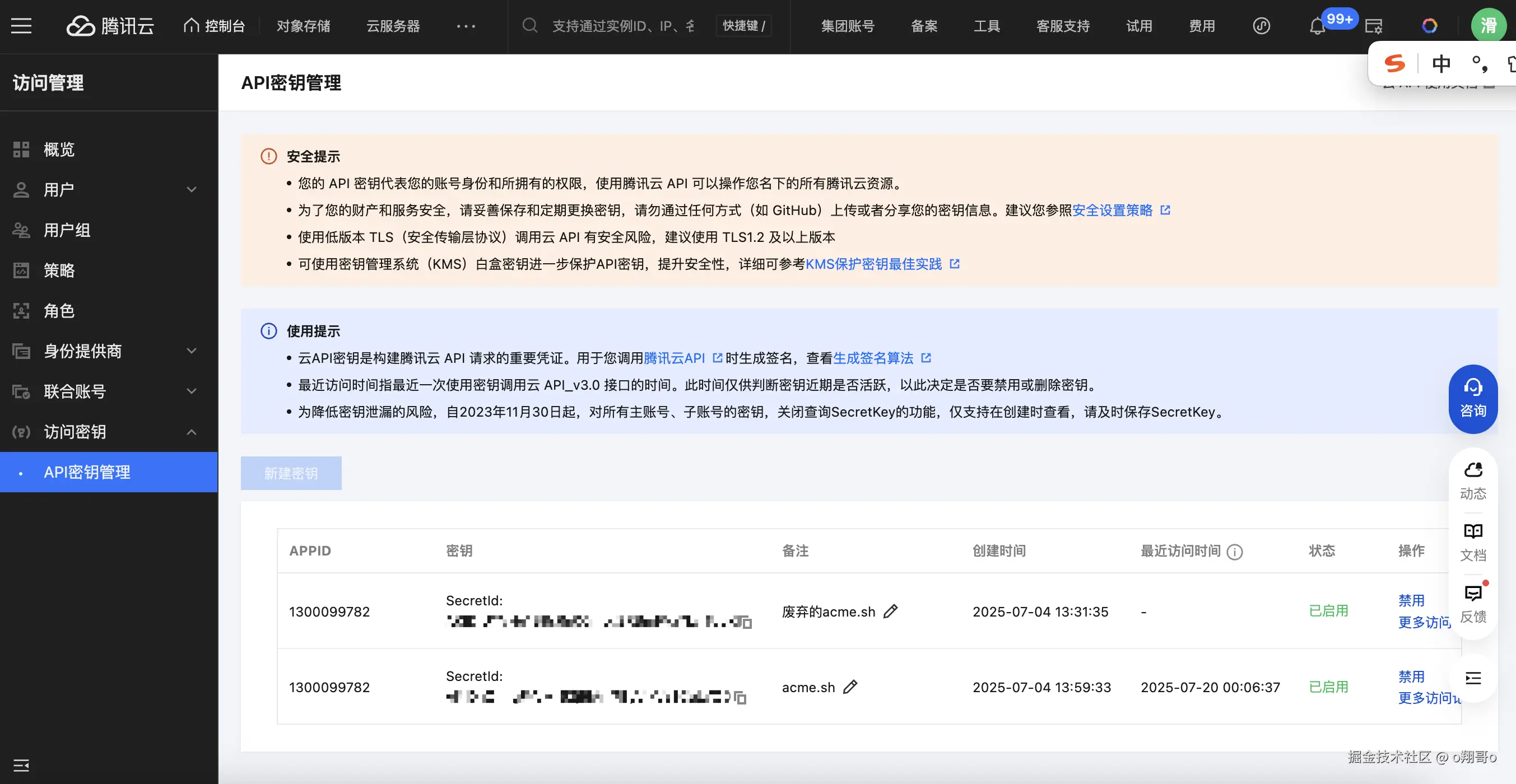Click the top search input field
The width and height of the screenshot is (1516, 784).
(622, 26)
